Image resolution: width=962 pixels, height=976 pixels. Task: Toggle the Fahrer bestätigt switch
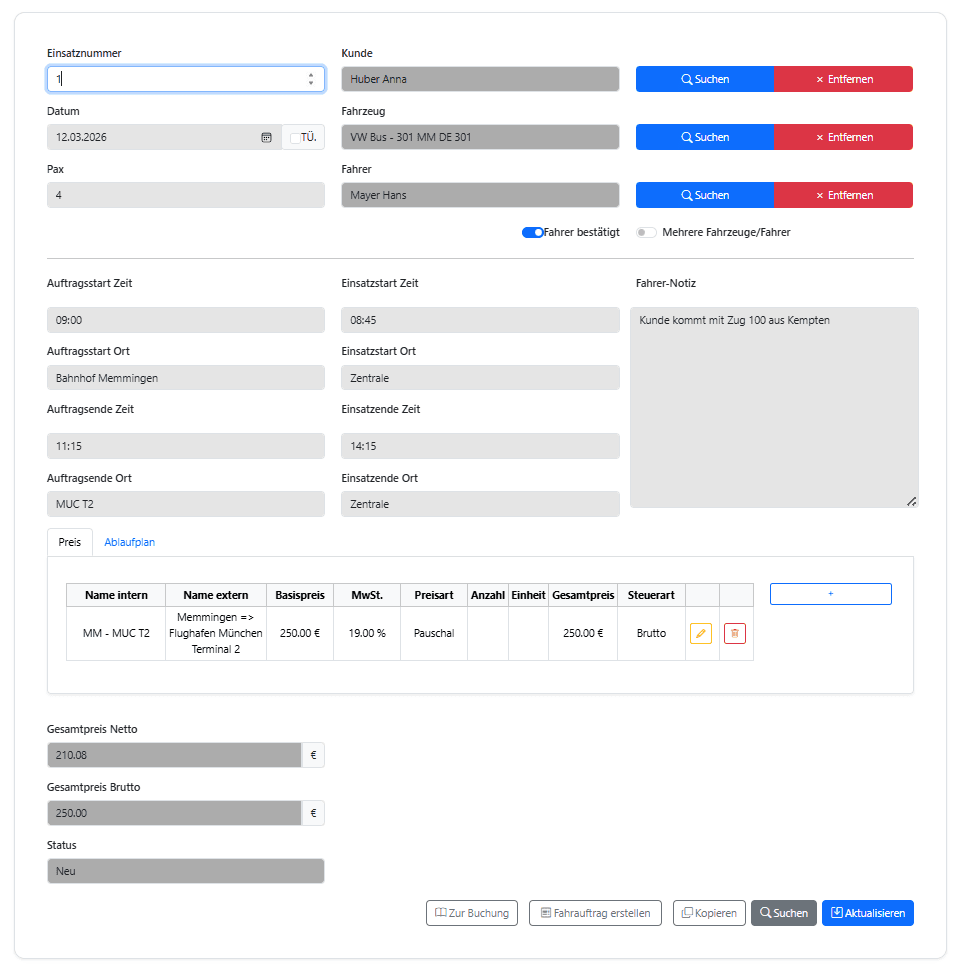(x=533, y=232)
